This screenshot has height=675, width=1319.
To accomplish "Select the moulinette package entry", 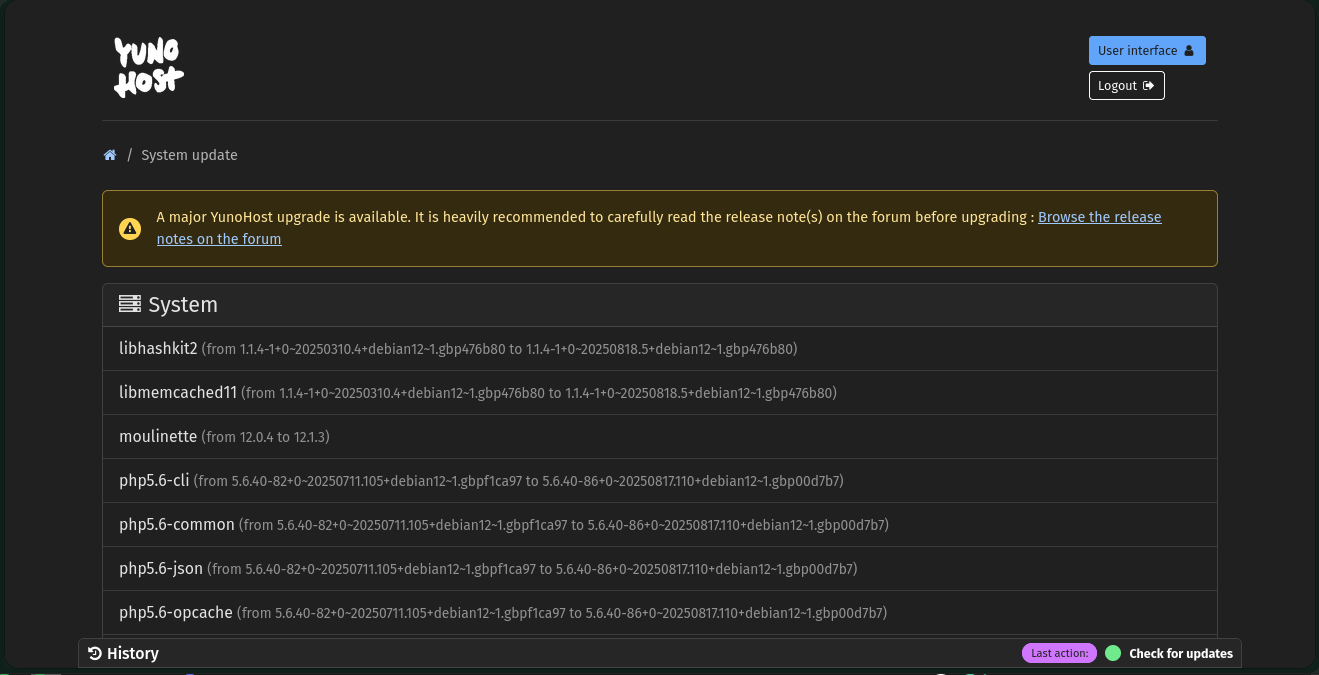I will (x=158, y=437).
